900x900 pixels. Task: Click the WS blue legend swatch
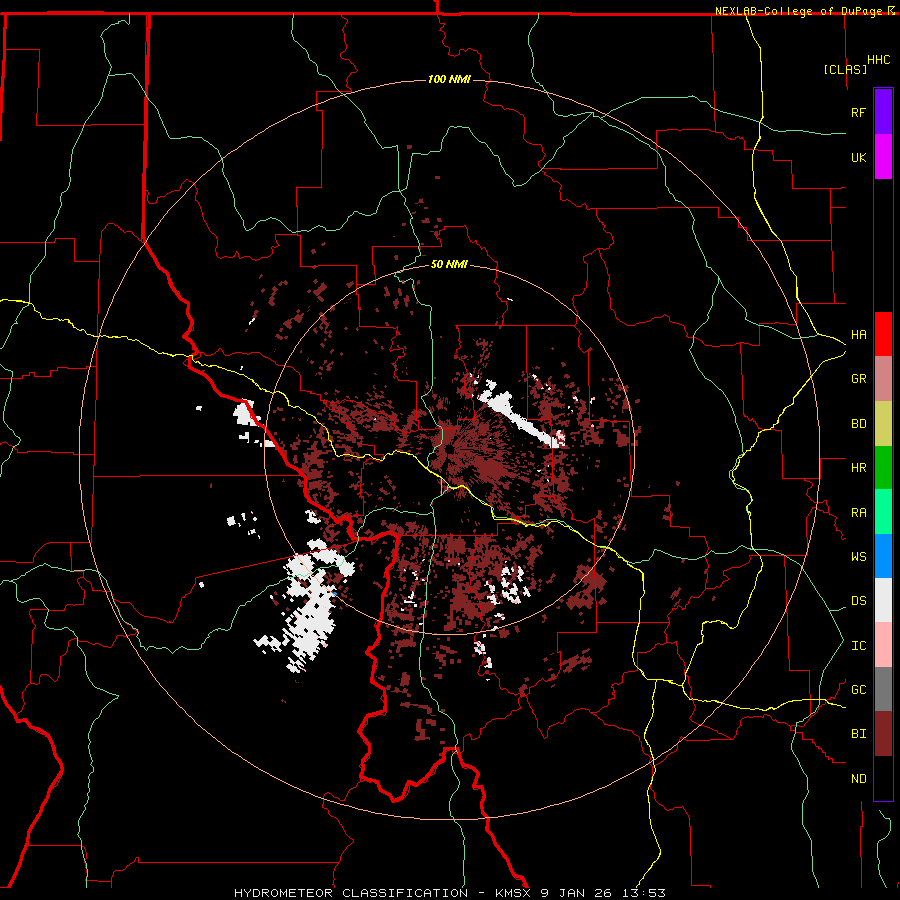883,556
